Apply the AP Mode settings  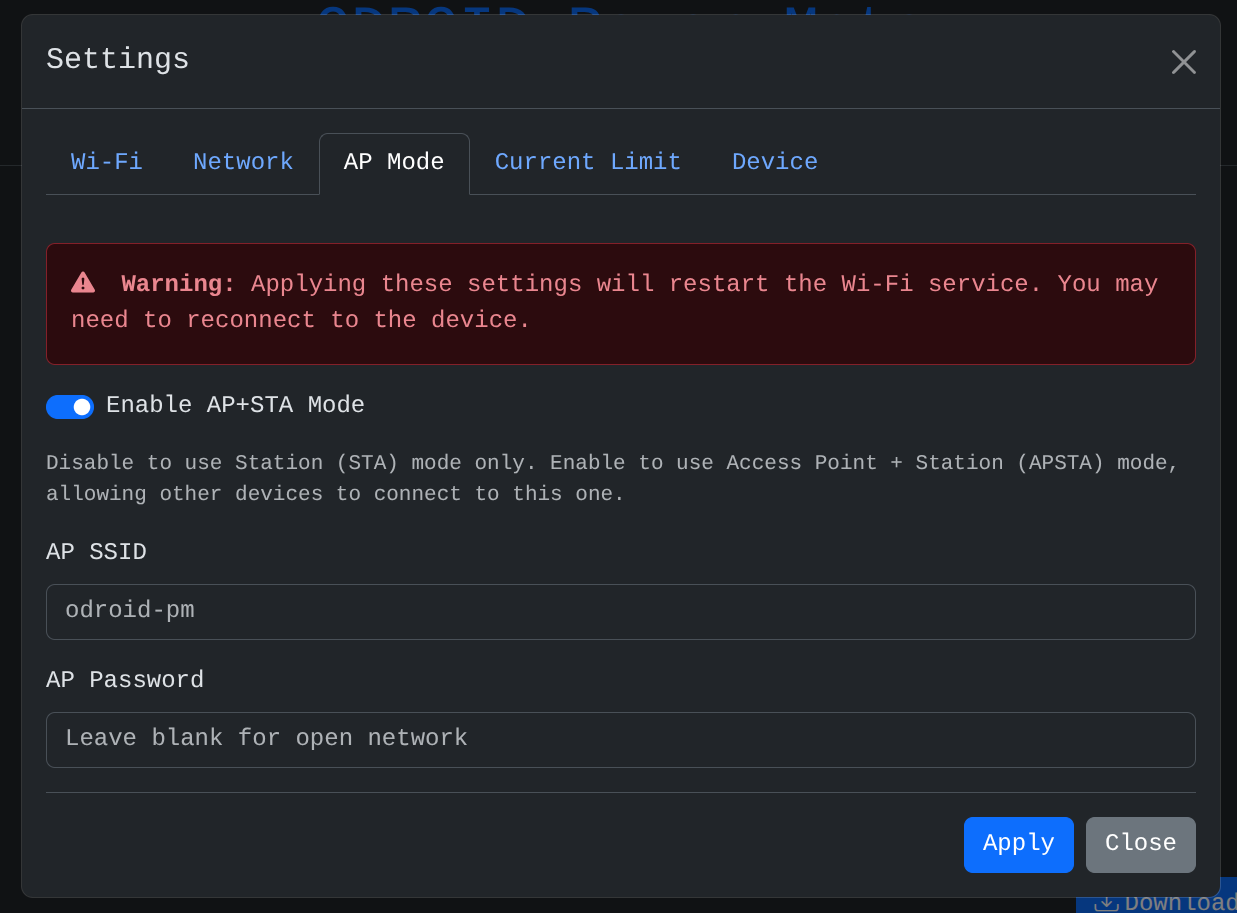tap(1018, 844)
